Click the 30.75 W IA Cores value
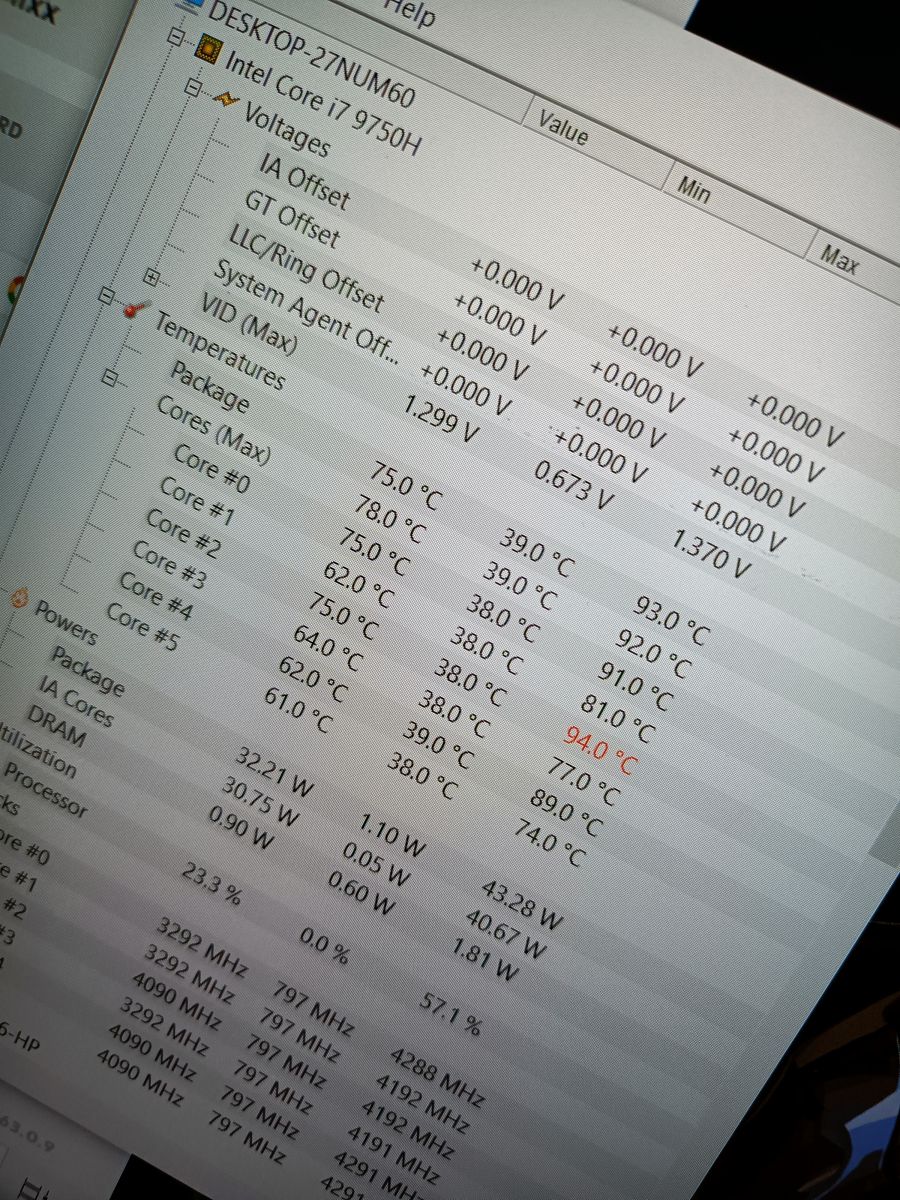This screenshot has width=900, height=1200. pos(259,800)
